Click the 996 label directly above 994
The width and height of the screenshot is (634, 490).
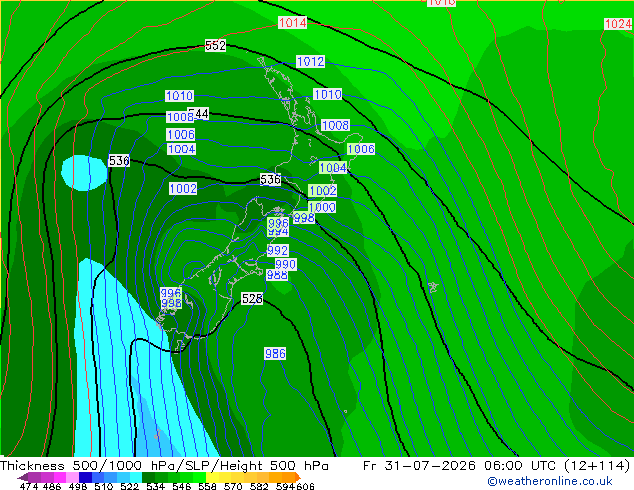pyautogui.click(x=278, y=222)
